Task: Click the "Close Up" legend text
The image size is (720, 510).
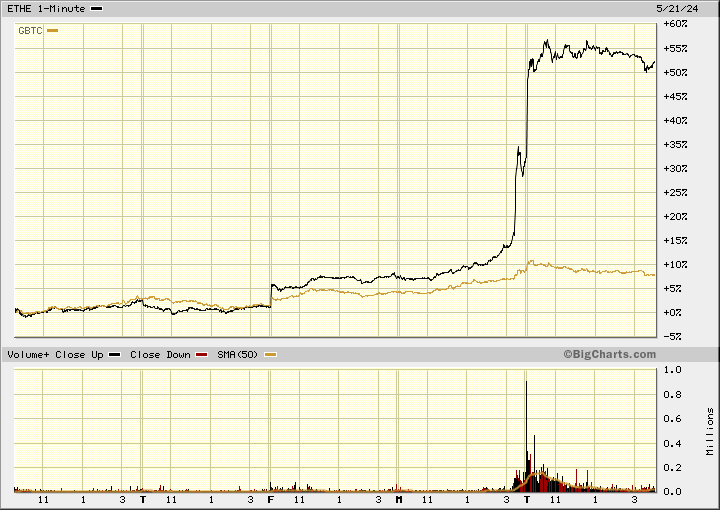Action: pyautogui.click(x=79, y=355)
